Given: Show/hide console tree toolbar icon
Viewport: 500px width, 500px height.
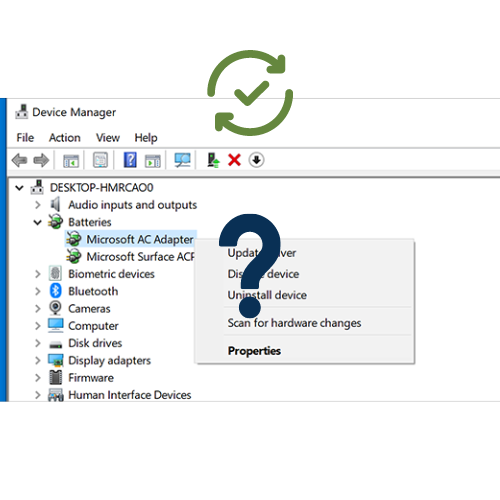Looking at the screenshot, I should pos(71,160).
